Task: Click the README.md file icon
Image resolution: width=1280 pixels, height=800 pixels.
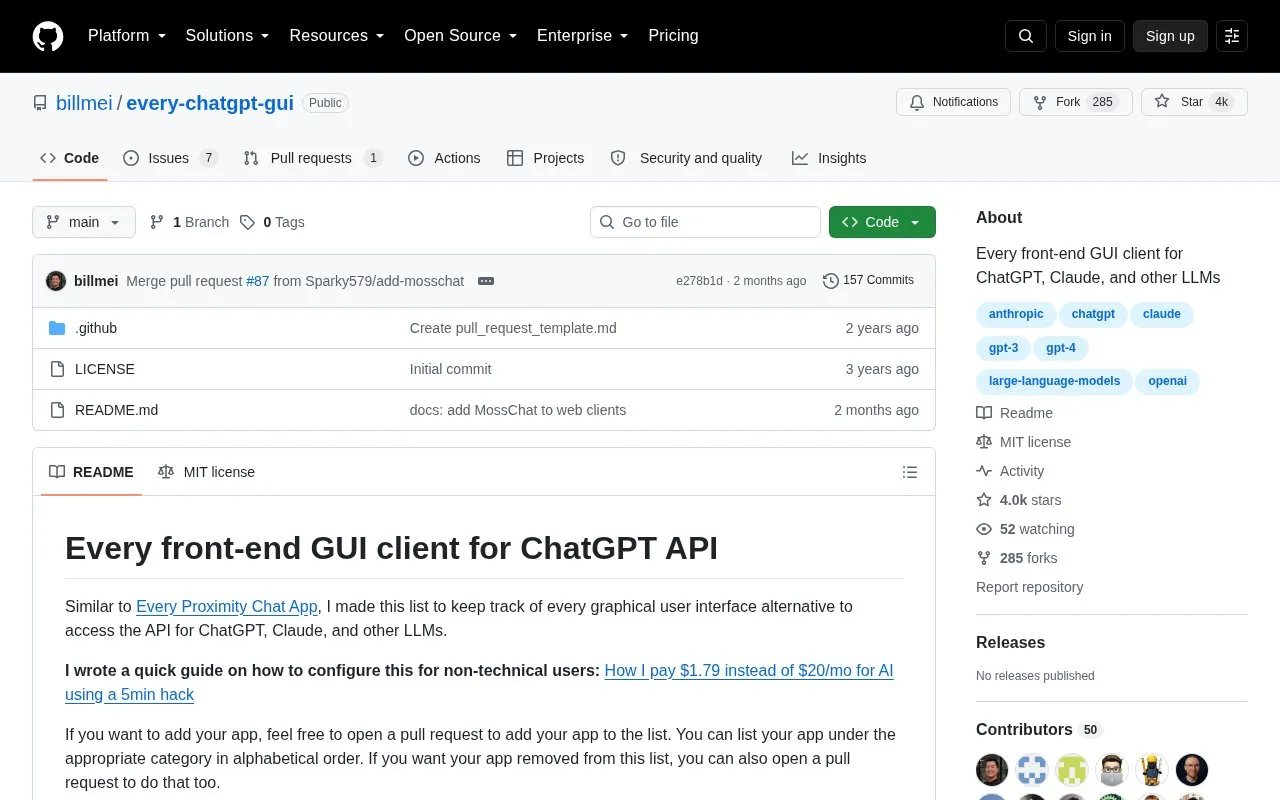Action: (x=57, y=410)
